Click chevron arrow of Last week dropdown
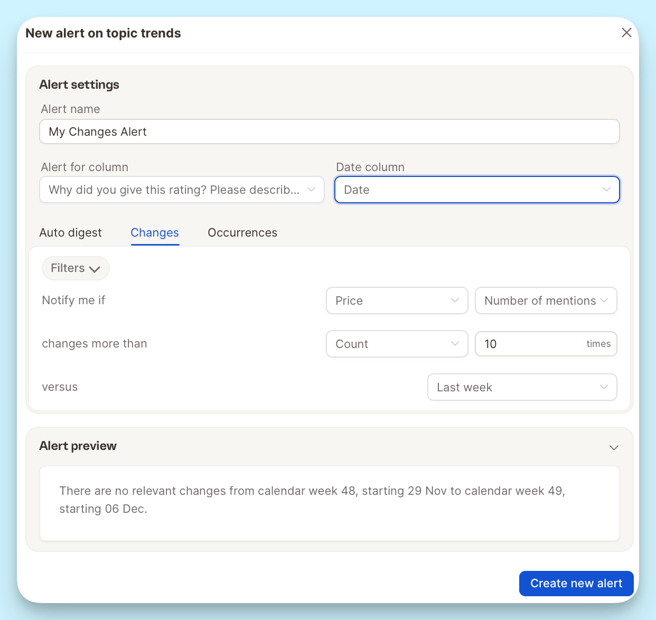Viewport: 656px width, 620px height. click(x=604, y=387)
